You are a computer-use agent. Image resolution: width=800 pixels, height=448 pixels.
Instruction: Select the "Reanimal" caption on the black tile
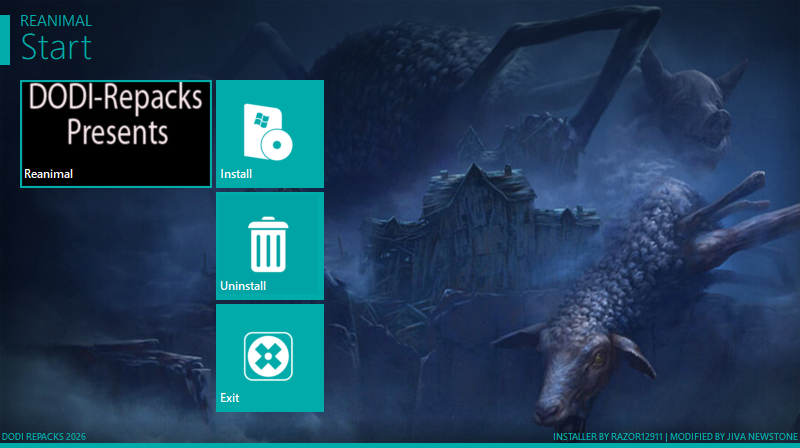(x=49, y=174)
